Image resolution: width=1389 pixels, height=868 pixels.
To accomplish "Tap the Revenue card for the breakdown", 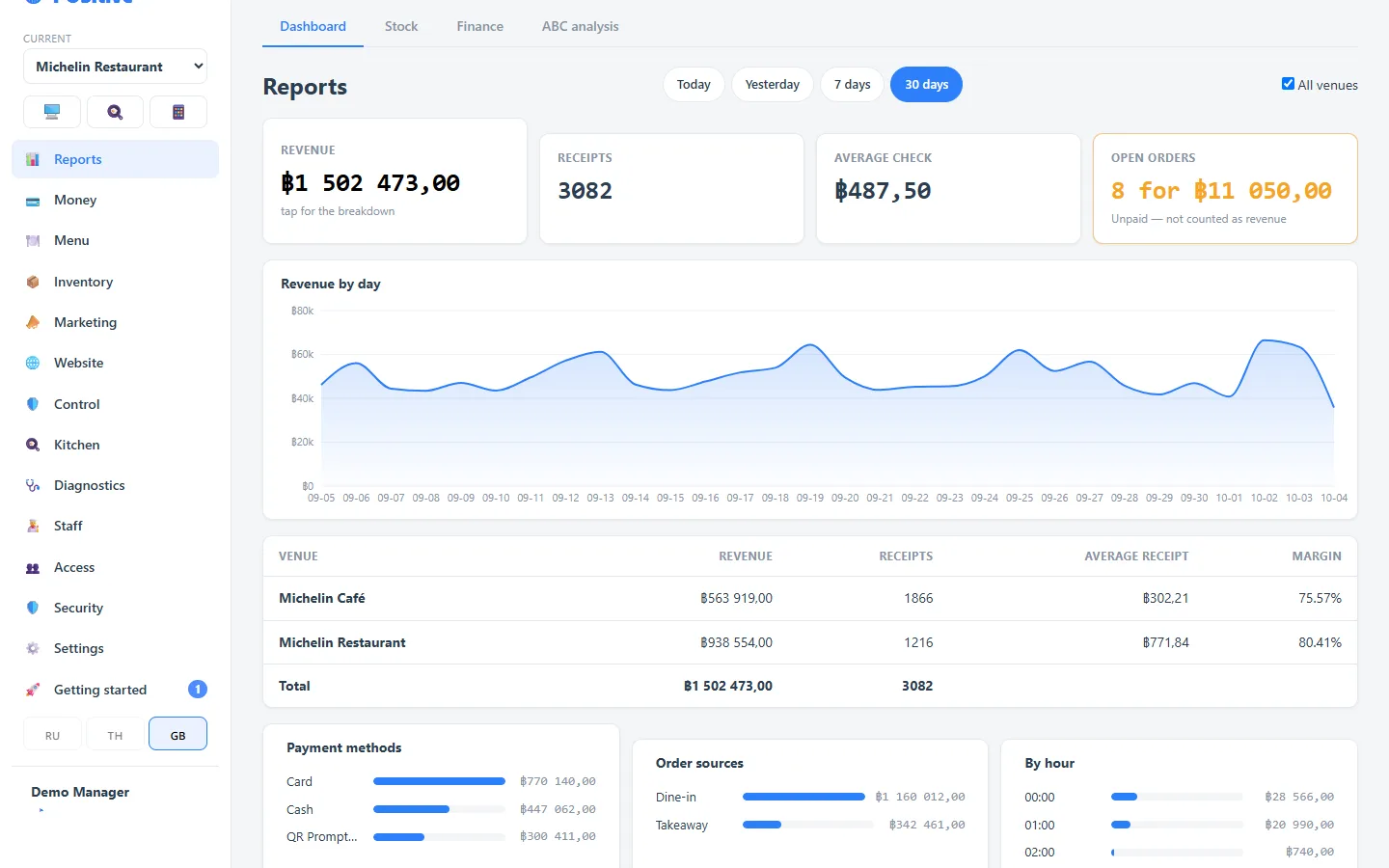I will [395, 181].
